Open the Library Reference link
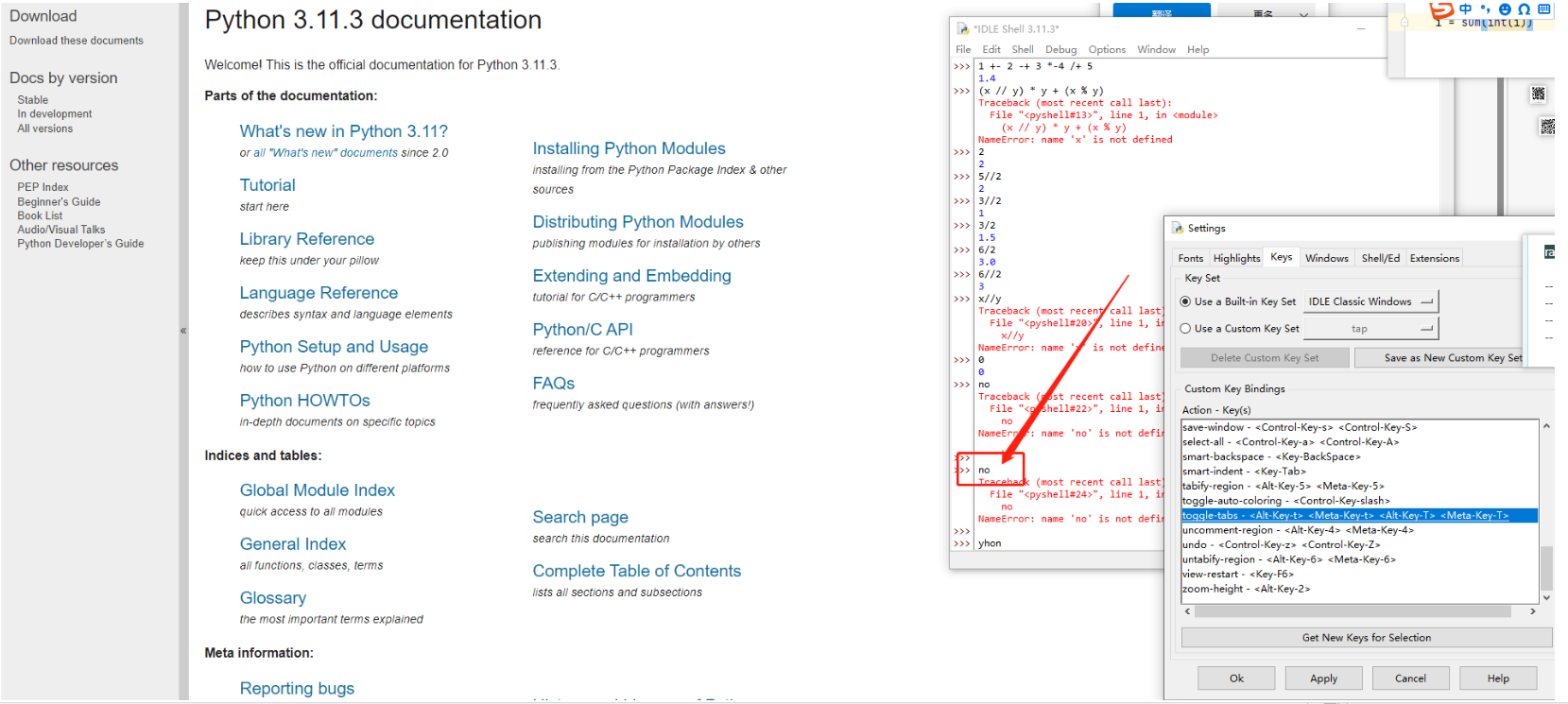The image size is (1568, 704). (307, 239)
